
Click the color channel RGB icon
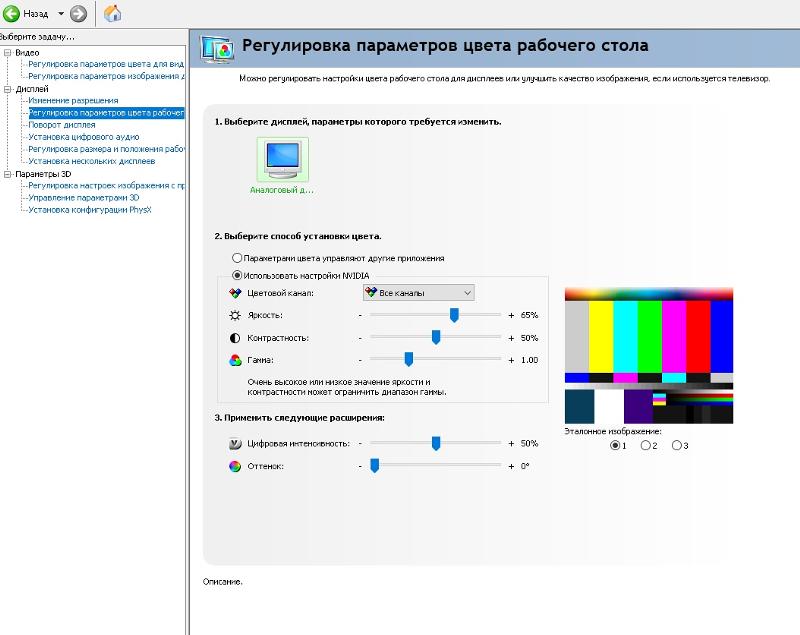235,293
